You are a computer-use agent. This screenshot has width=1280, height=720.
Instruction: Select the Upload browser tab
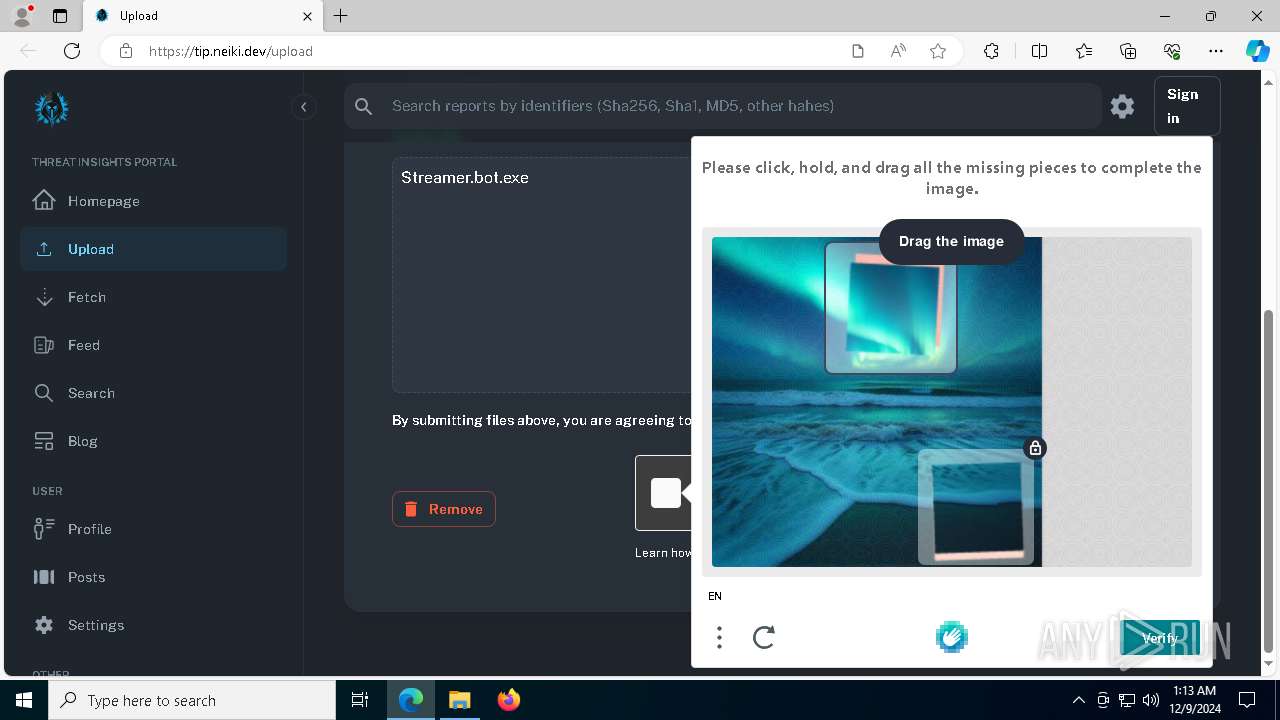point(202,16)
